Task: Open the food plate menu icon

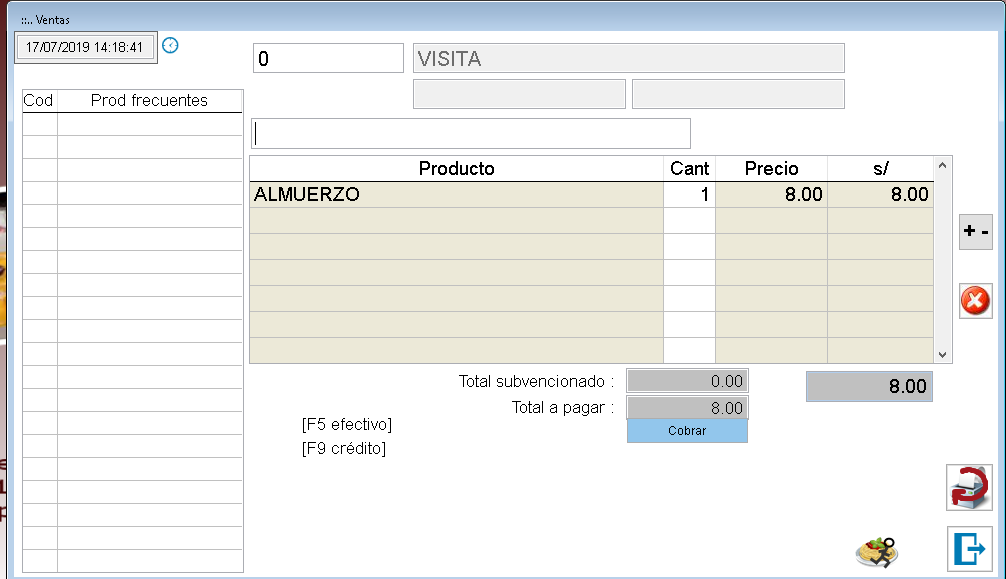Action: click(x=876, y=550)
